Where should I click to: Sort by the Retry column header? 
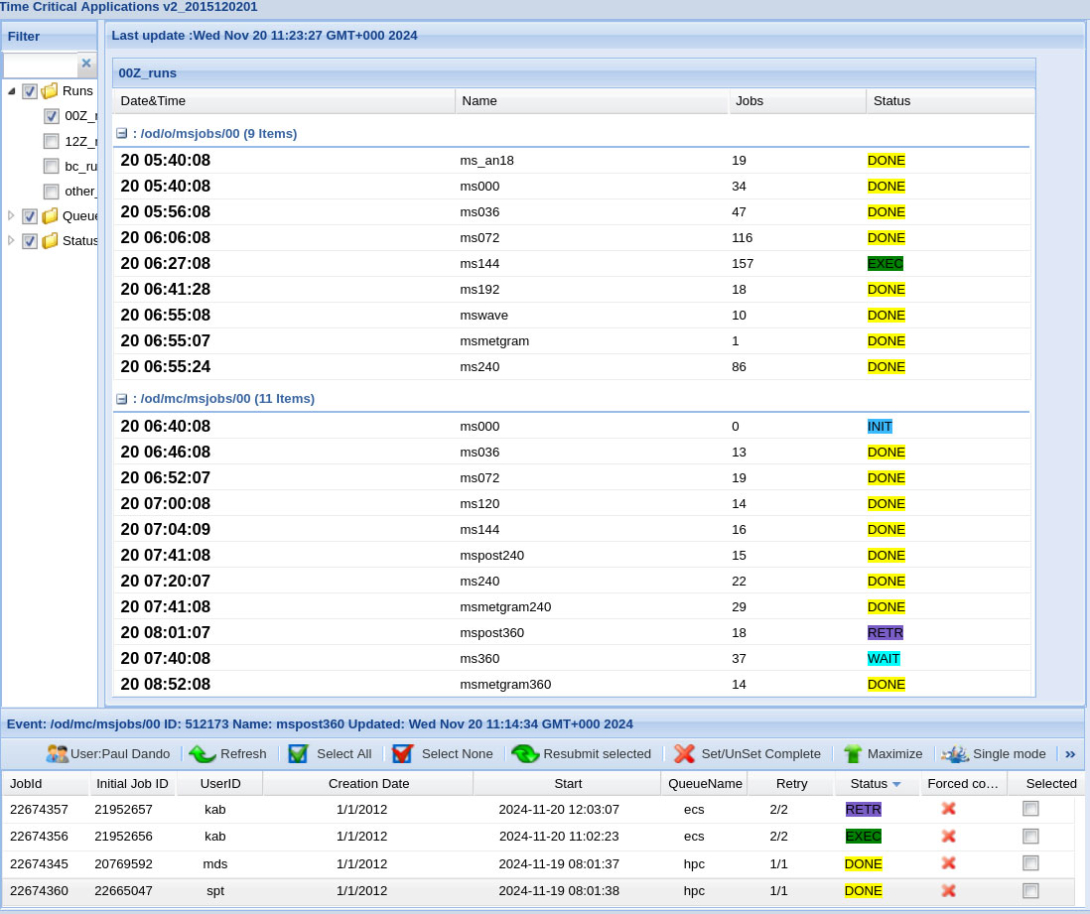(791, 783)
